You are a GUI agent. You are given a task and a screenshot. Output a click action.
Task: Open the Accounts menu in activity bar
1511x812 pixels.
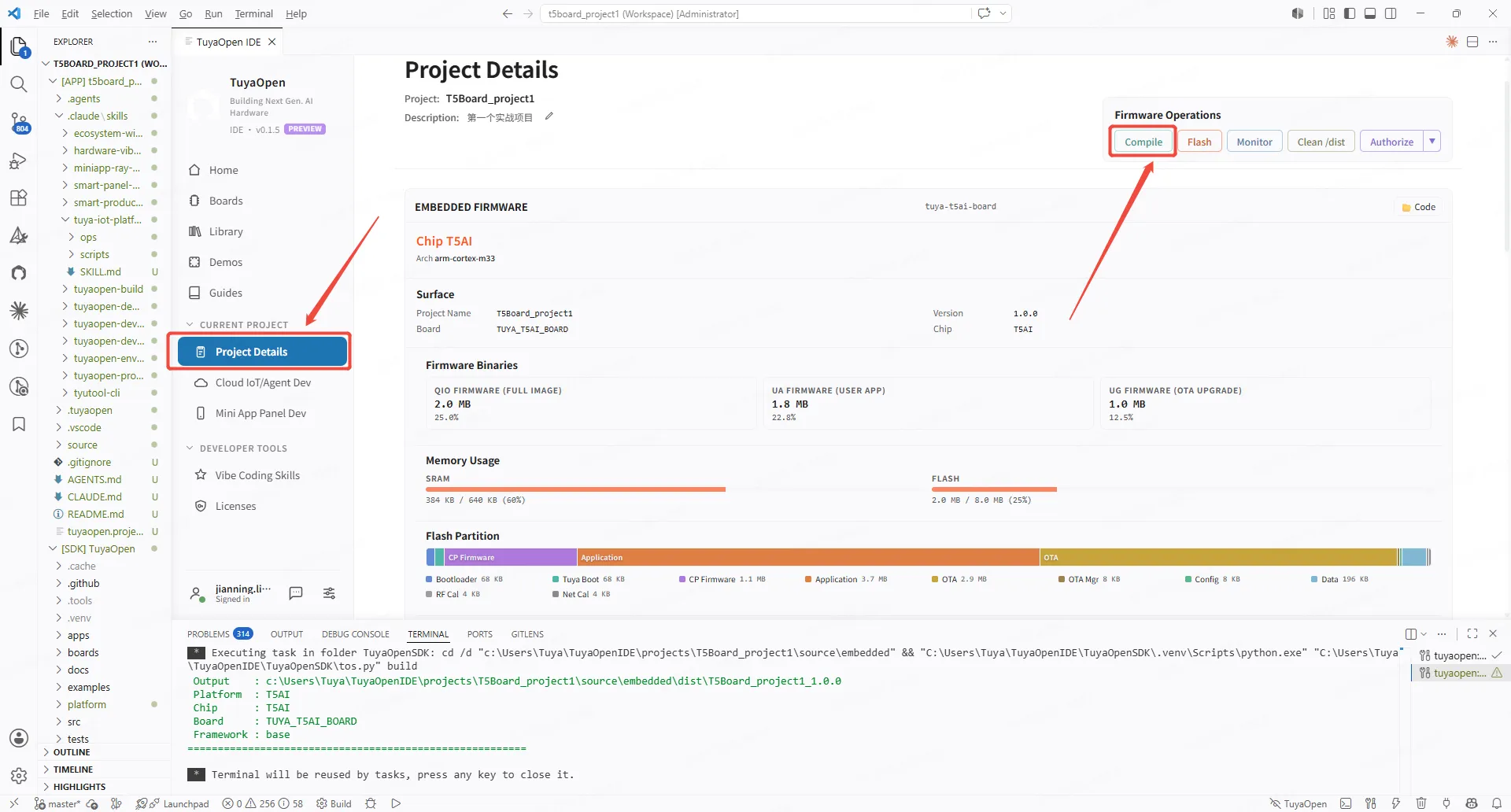tap(19, 738)
